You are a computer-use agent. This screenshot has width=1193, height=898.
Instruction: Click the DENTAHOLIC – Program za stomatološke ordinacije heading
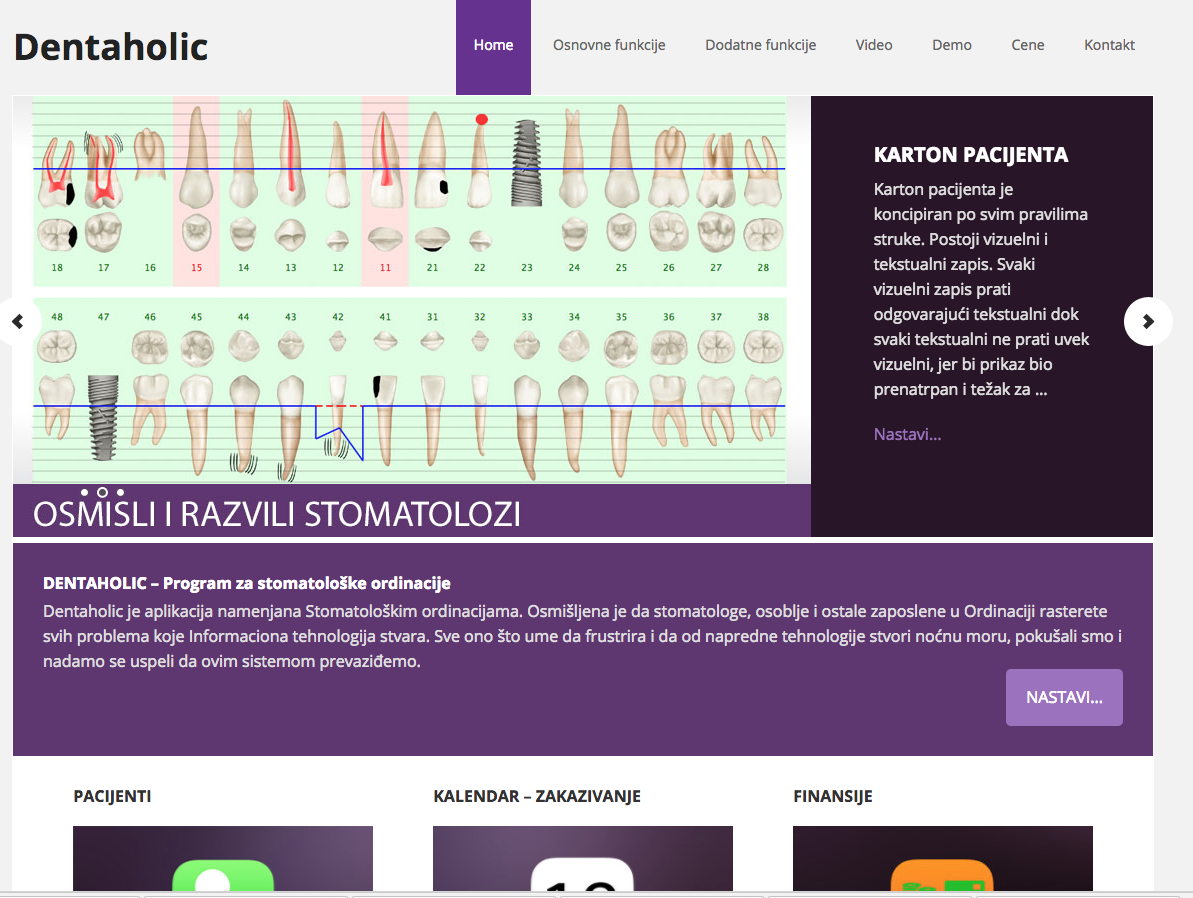click(x=247, y=584)
